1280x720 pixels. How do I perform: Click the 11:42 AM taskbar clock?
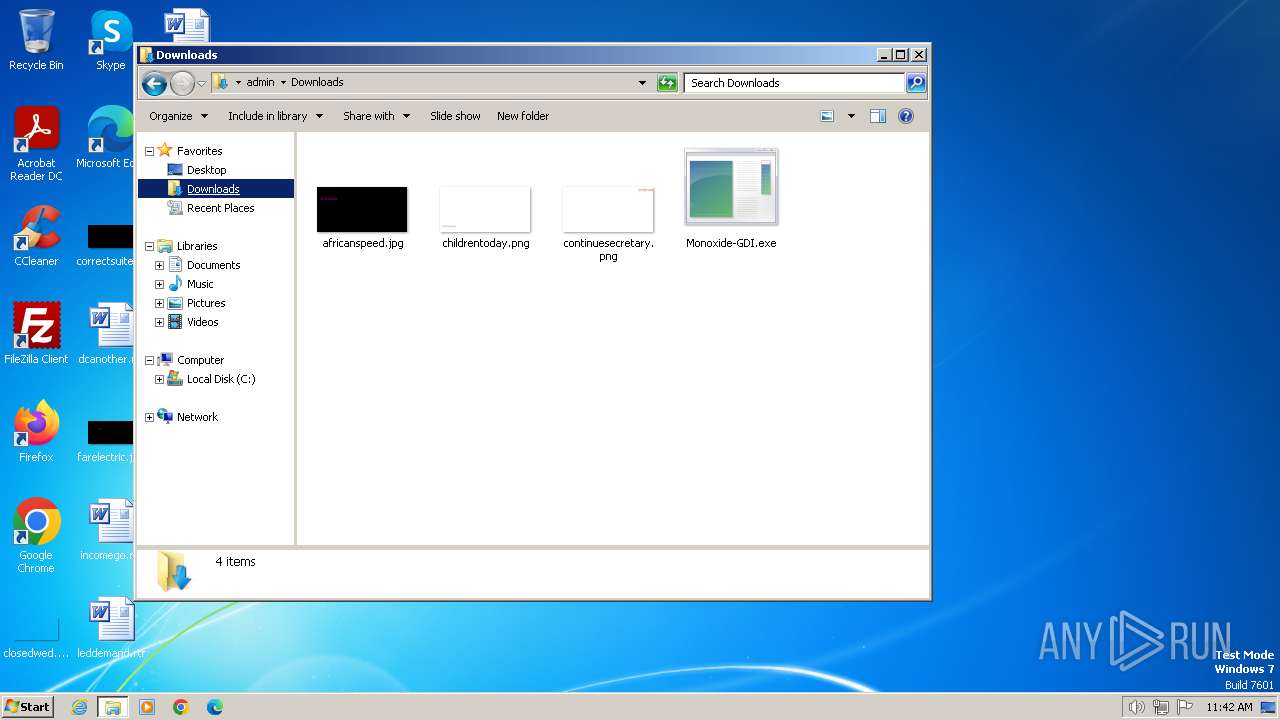pyautogui.click(x=1229, y=707)
